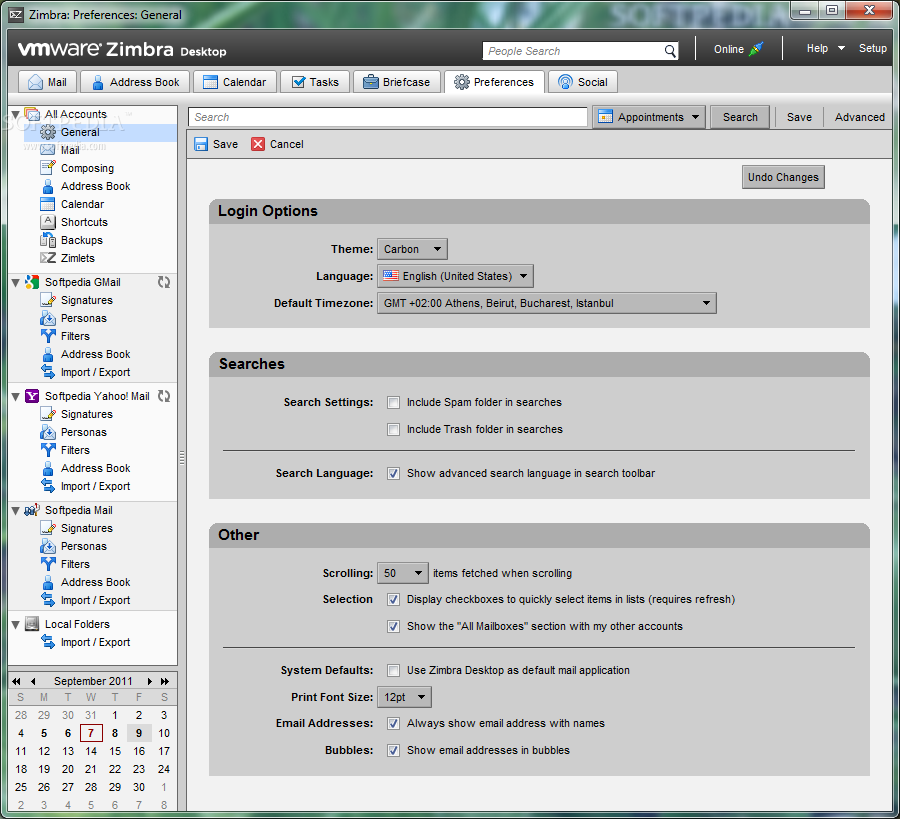Enable Include Trash folder in searches
900x819 pixels.
393,429
